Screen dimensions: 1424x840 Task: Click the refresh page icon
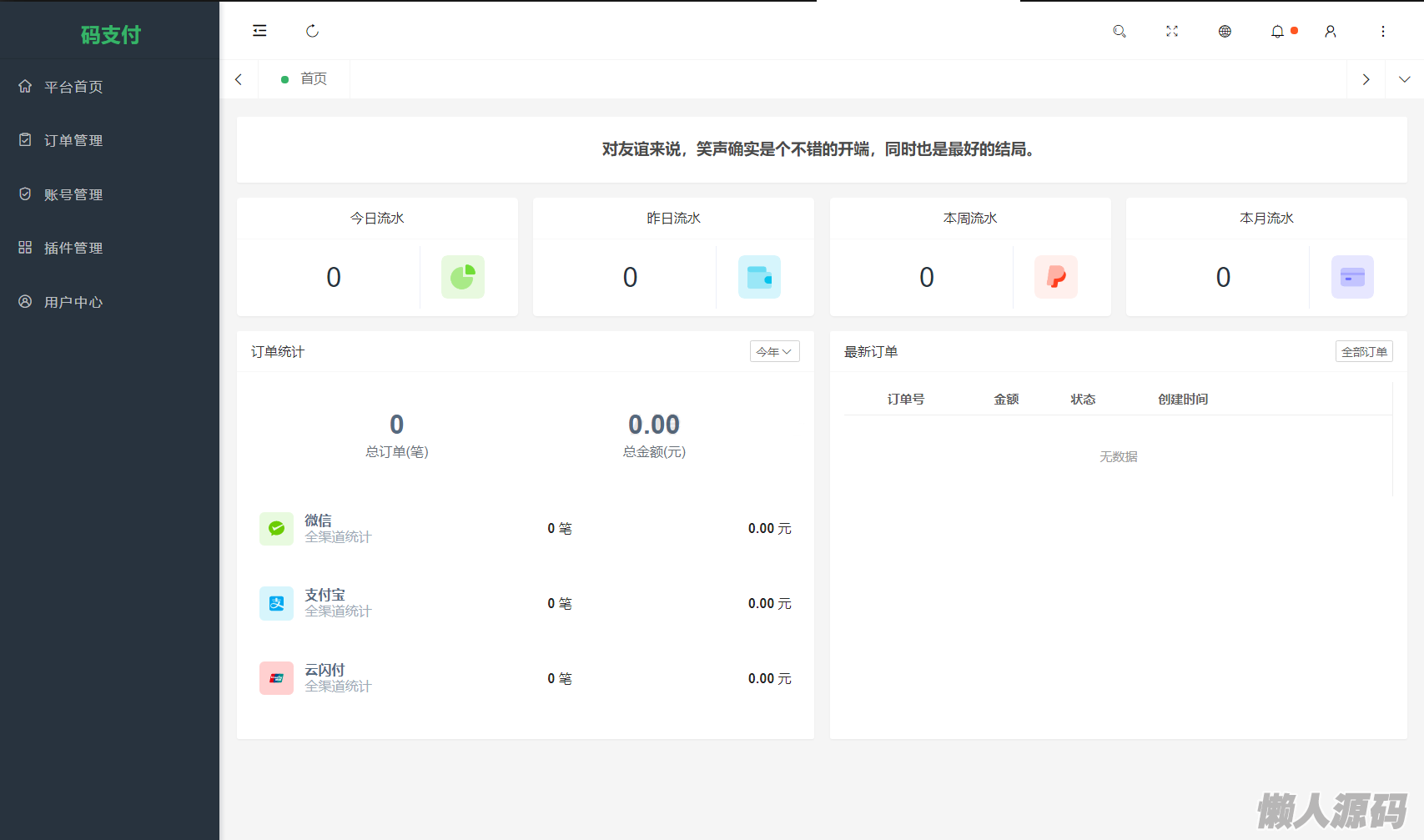[x=312, y=31]
